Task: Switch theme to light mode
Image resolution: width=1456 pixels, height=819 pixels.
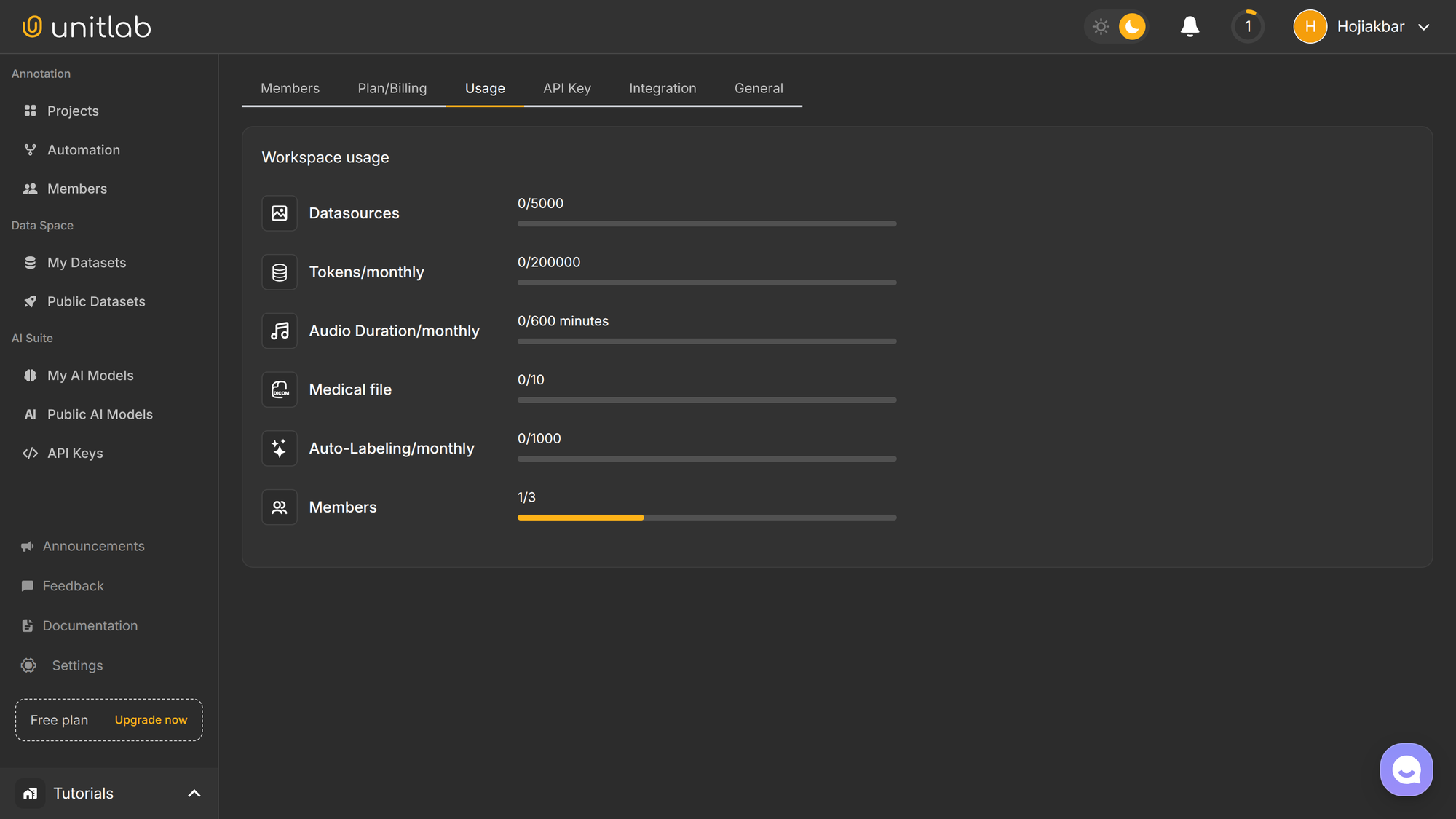Action: pos(1101,25)
